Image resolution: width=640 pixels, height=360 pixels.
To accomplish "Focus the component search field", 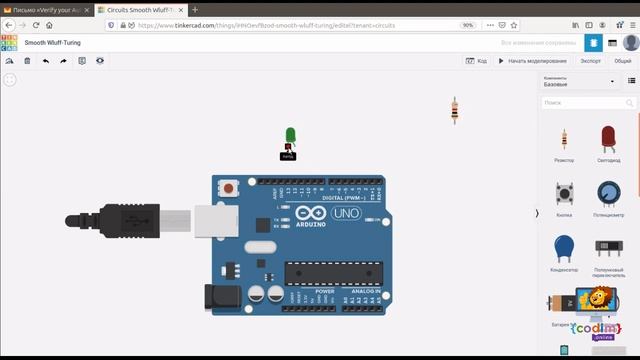I will (x=588, y=103).
